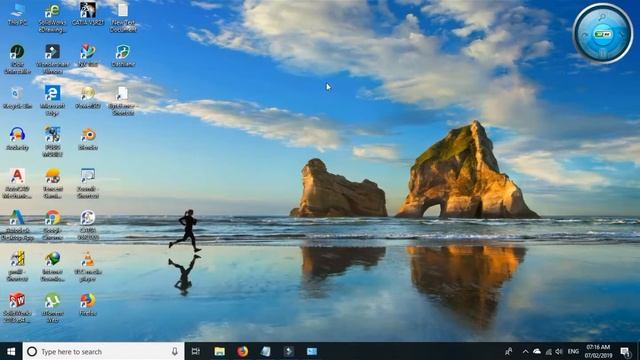Open the New Text Document file
The height and width of the screenshot is (360, 640).
123,18
